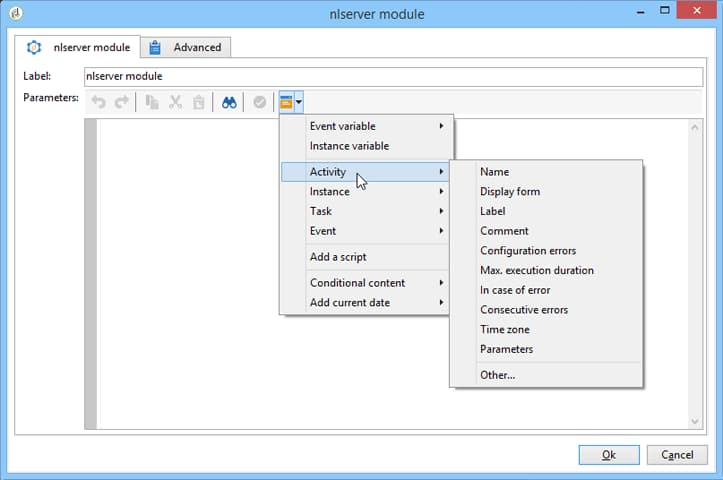
Task: Click the Cut scissors icon
Action: pos(175,102)
